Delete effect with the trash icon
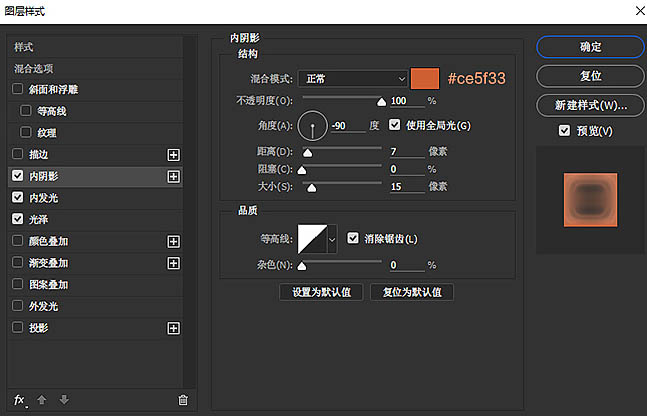647x416 pixels. [x=183, y=399]
